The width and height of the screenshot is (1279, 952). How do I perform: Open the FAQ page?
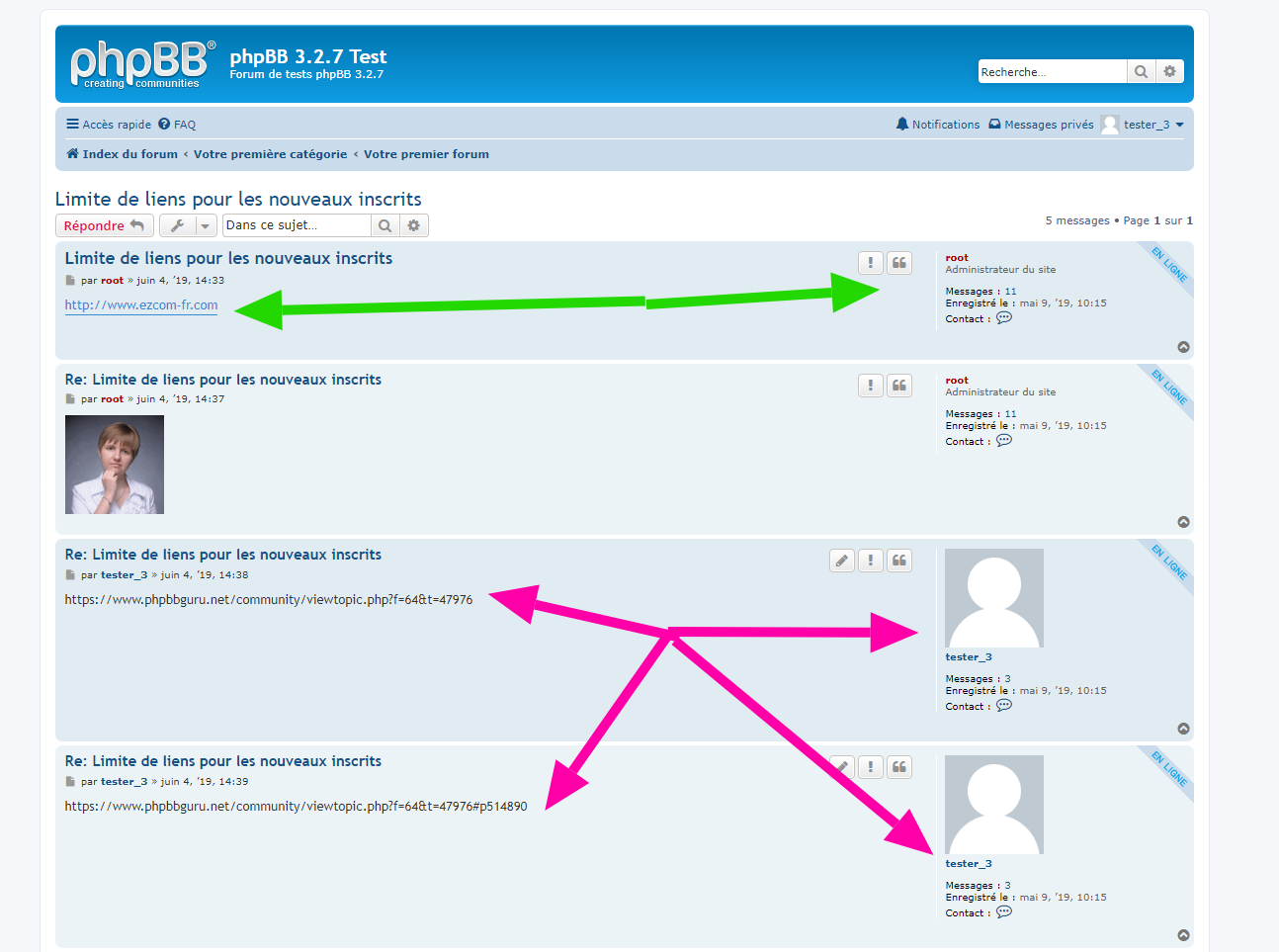pyautogui.click(x=178, y=125)
